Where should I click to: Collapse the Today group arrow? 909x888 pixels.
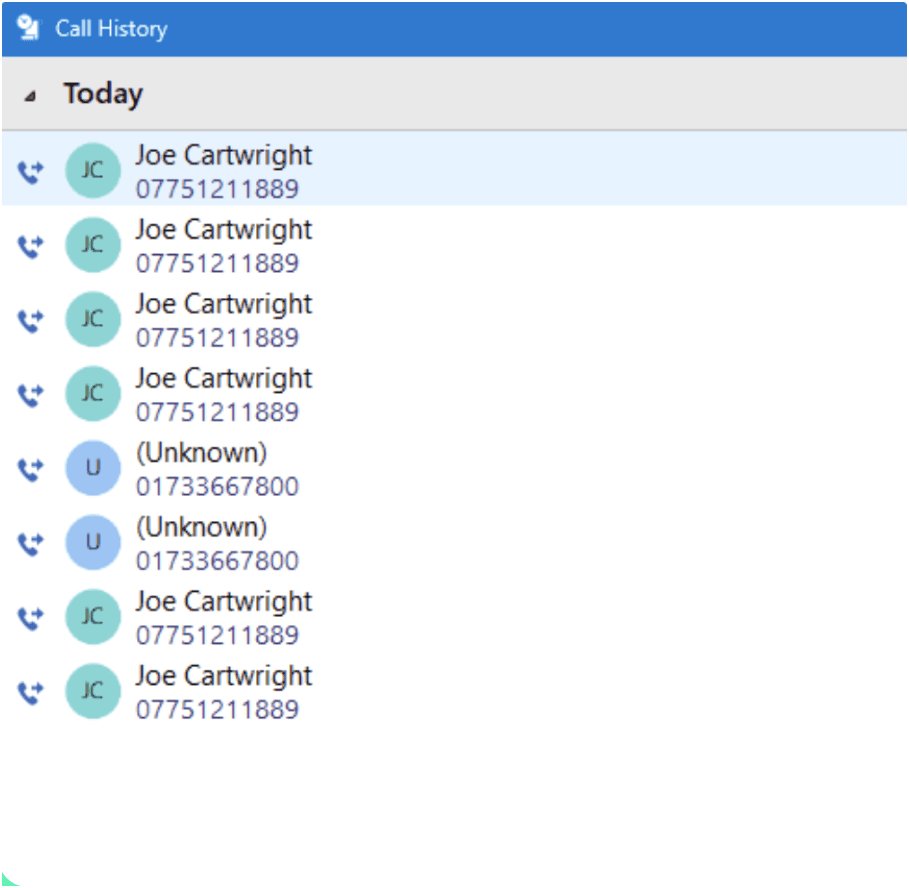pyautogui.click(x=30, y=96)
